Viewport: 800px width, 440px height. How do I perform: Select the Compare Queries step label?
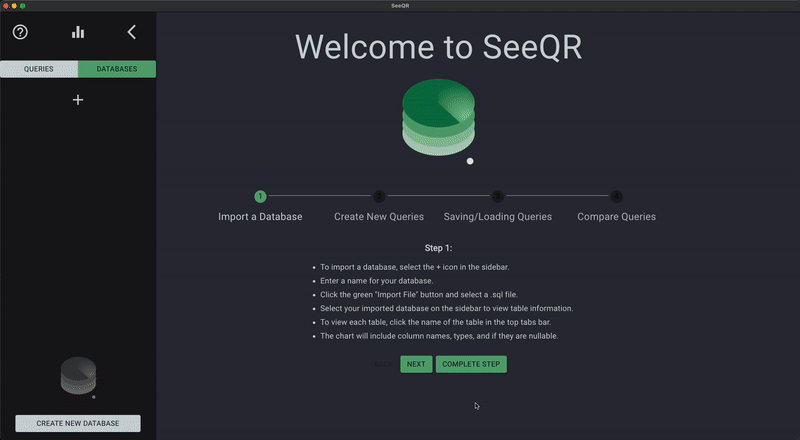coord(616,216)
